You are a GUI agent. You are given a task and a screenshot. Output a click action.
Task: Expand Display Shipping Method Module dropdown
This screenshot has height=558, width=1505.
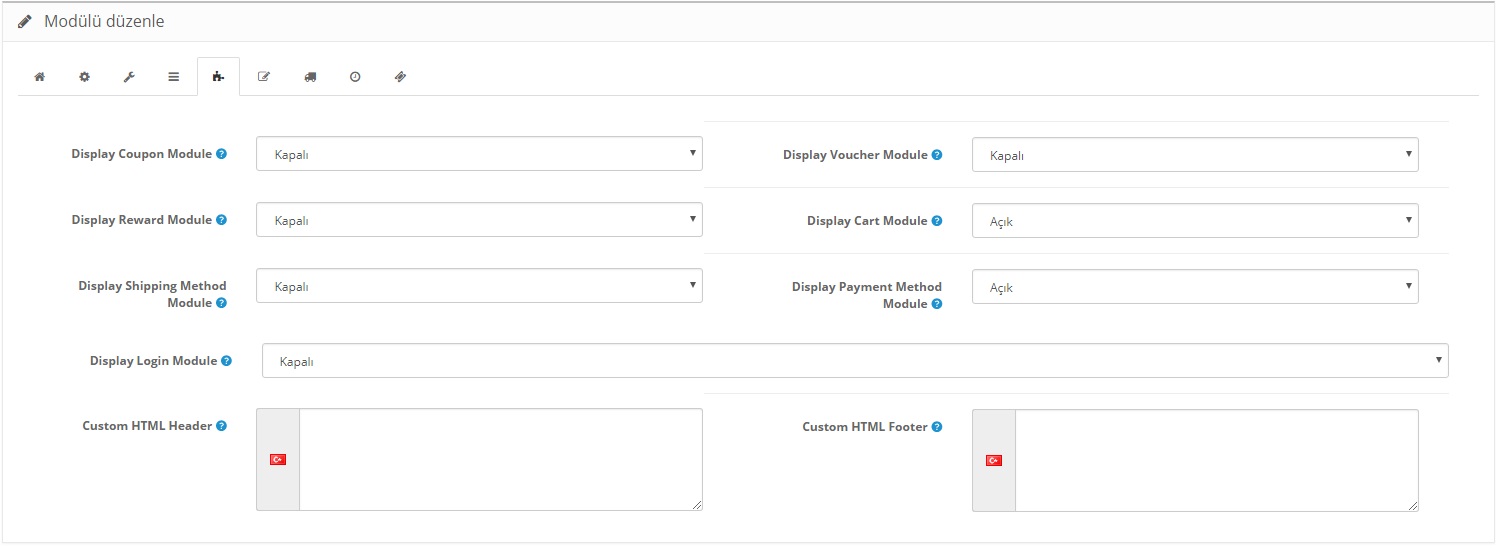click(479, 286)
